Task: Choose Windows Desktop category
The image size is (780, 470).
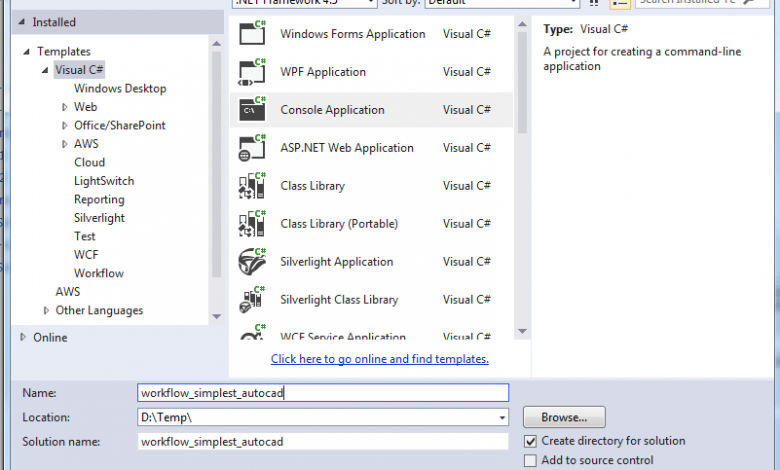Action: [120, 89]
